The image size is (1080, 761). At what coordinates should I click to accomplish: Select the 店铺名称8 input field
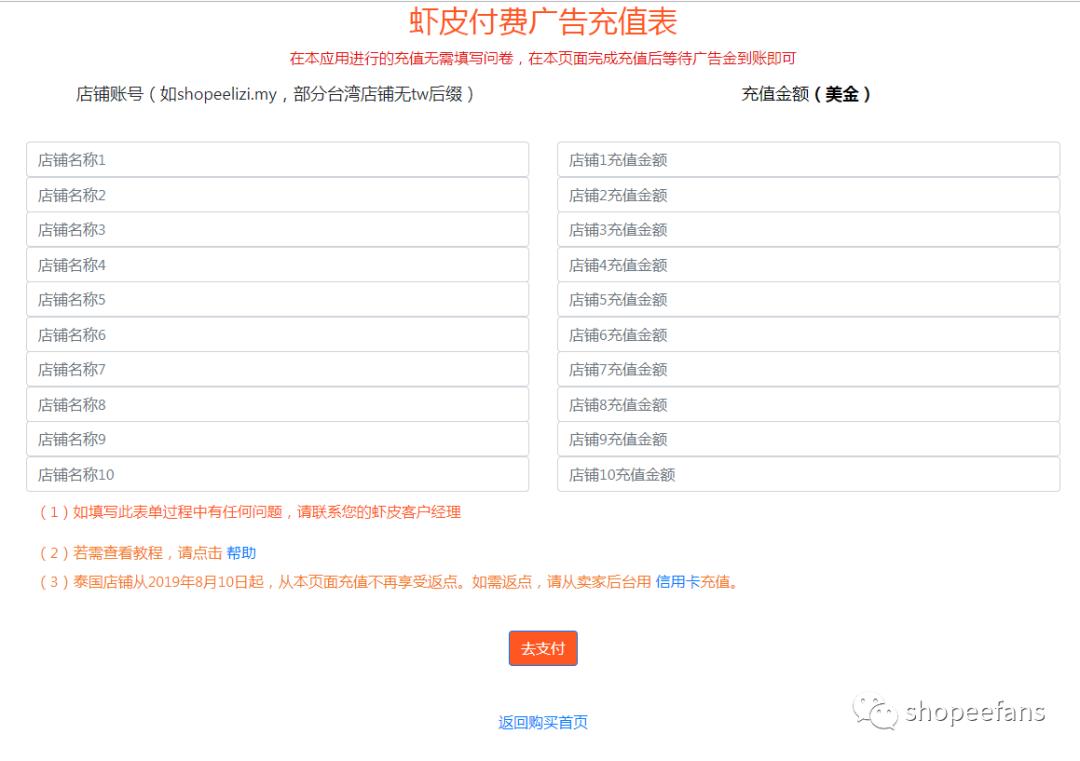[x=278, y=404]
